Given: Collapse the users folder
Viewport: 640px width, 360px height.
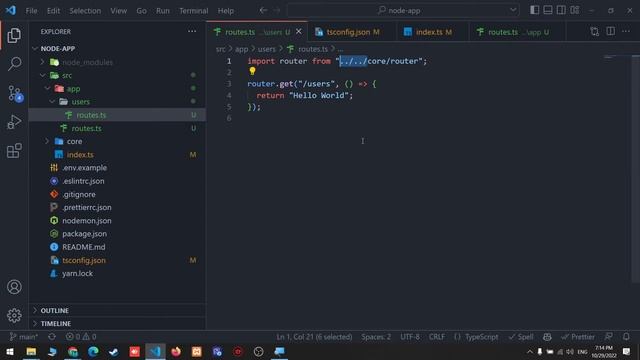Looking at the screenshot, I should pyautogui.click(x=52, y=102).
